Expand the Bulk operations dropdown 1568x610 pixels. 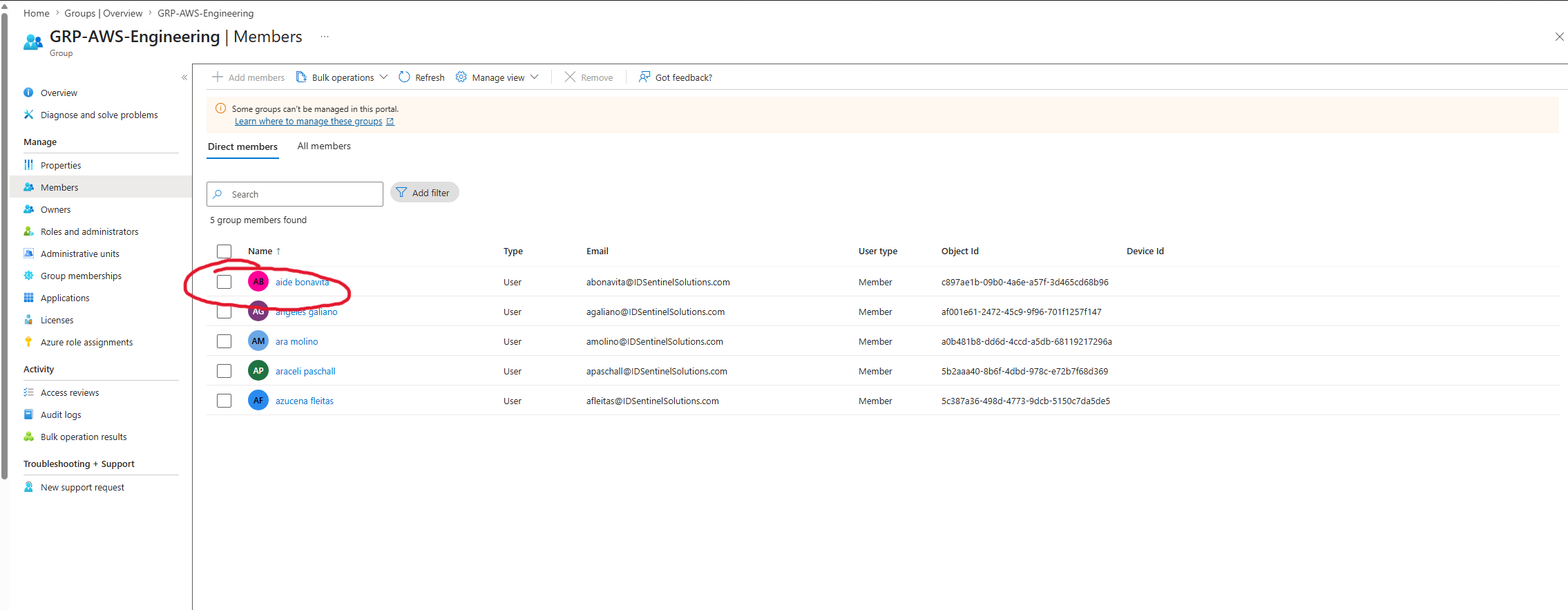click(342, 77)
